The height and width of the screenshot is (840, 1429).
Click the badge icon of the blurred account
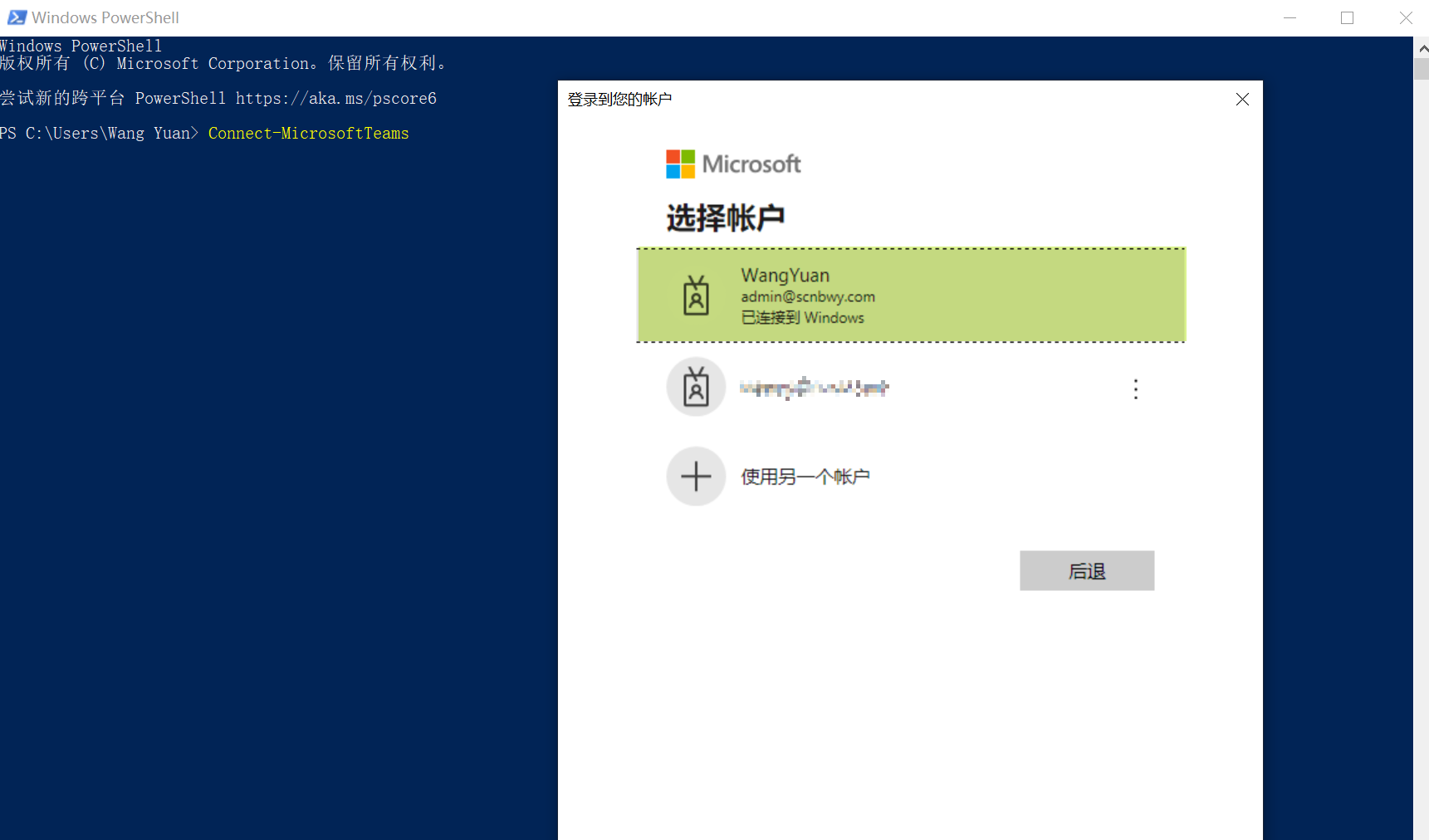[x=696, y=388]
